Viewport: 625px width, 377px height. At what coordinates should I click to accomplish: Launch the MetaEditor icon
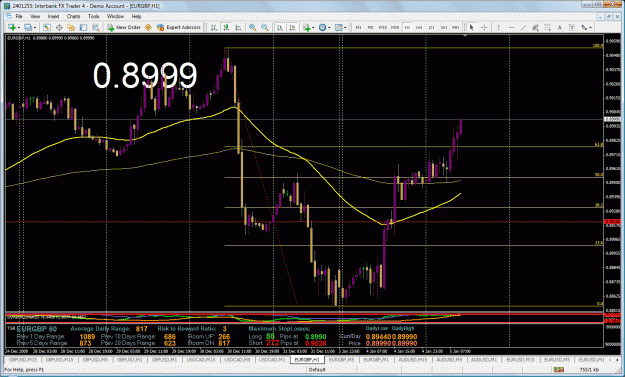(x=148, y=27)
